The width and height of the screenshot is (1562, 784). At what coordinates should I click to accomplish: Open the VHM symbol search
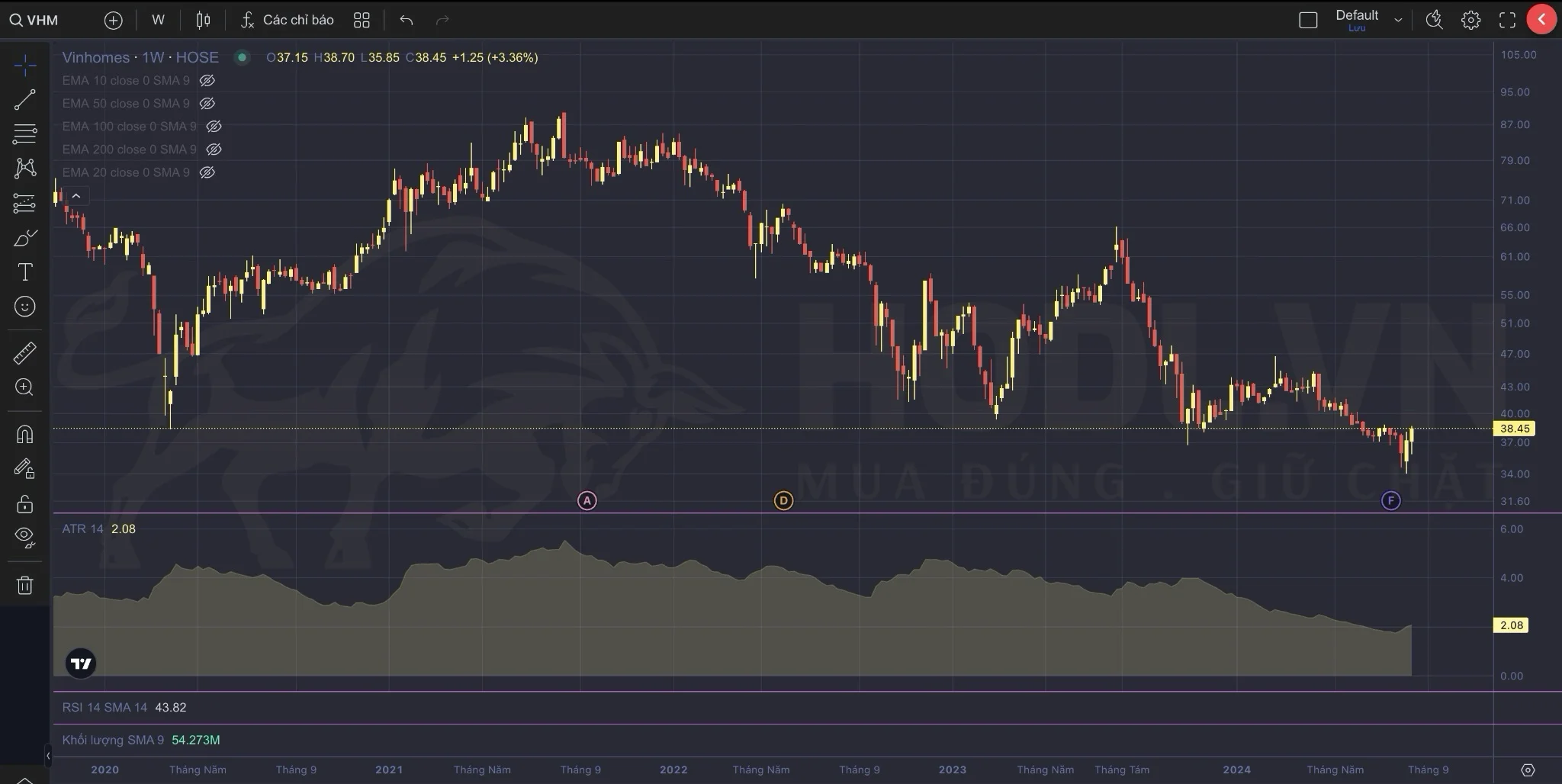click(34, 20)
